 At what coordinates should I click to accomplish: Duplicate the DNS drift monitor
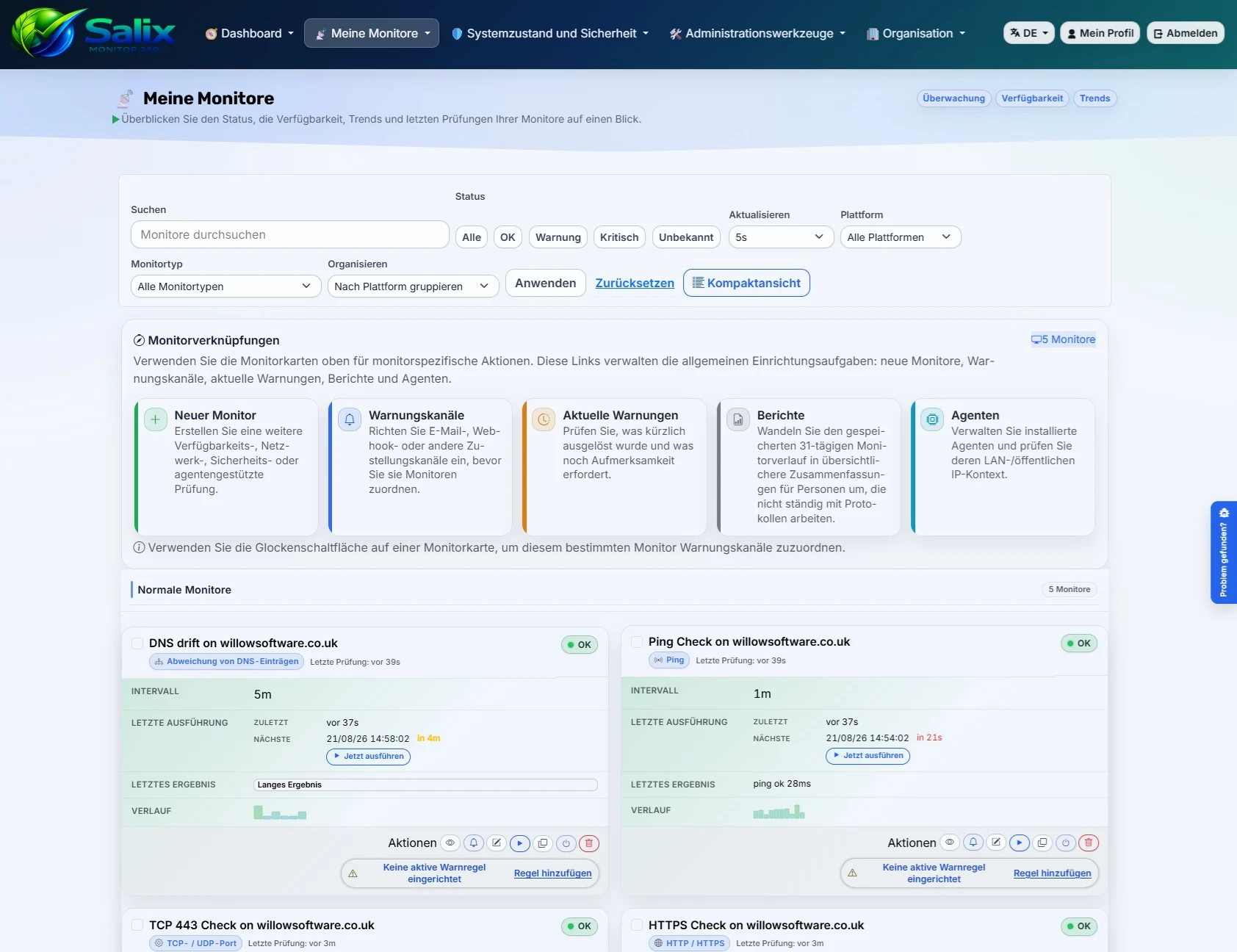[543, 843]
